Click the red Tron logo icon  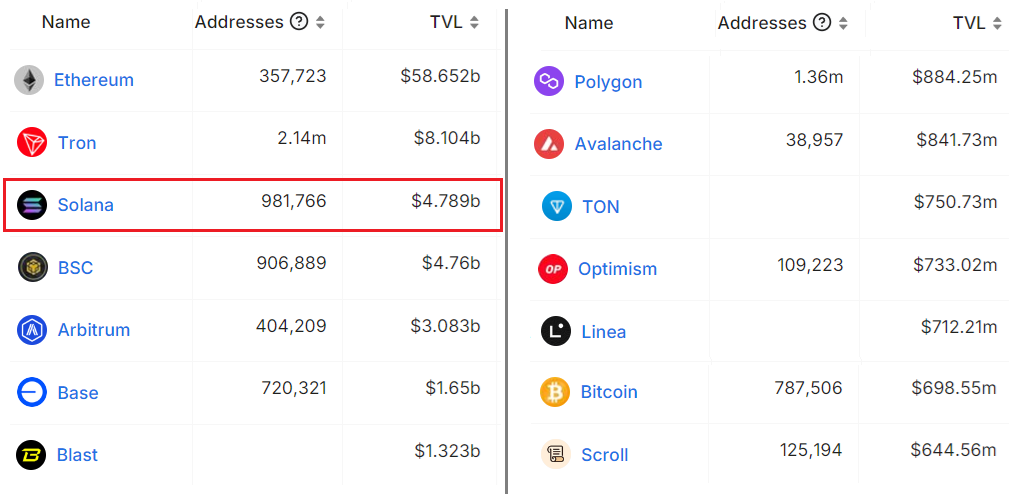coord(32,142)
